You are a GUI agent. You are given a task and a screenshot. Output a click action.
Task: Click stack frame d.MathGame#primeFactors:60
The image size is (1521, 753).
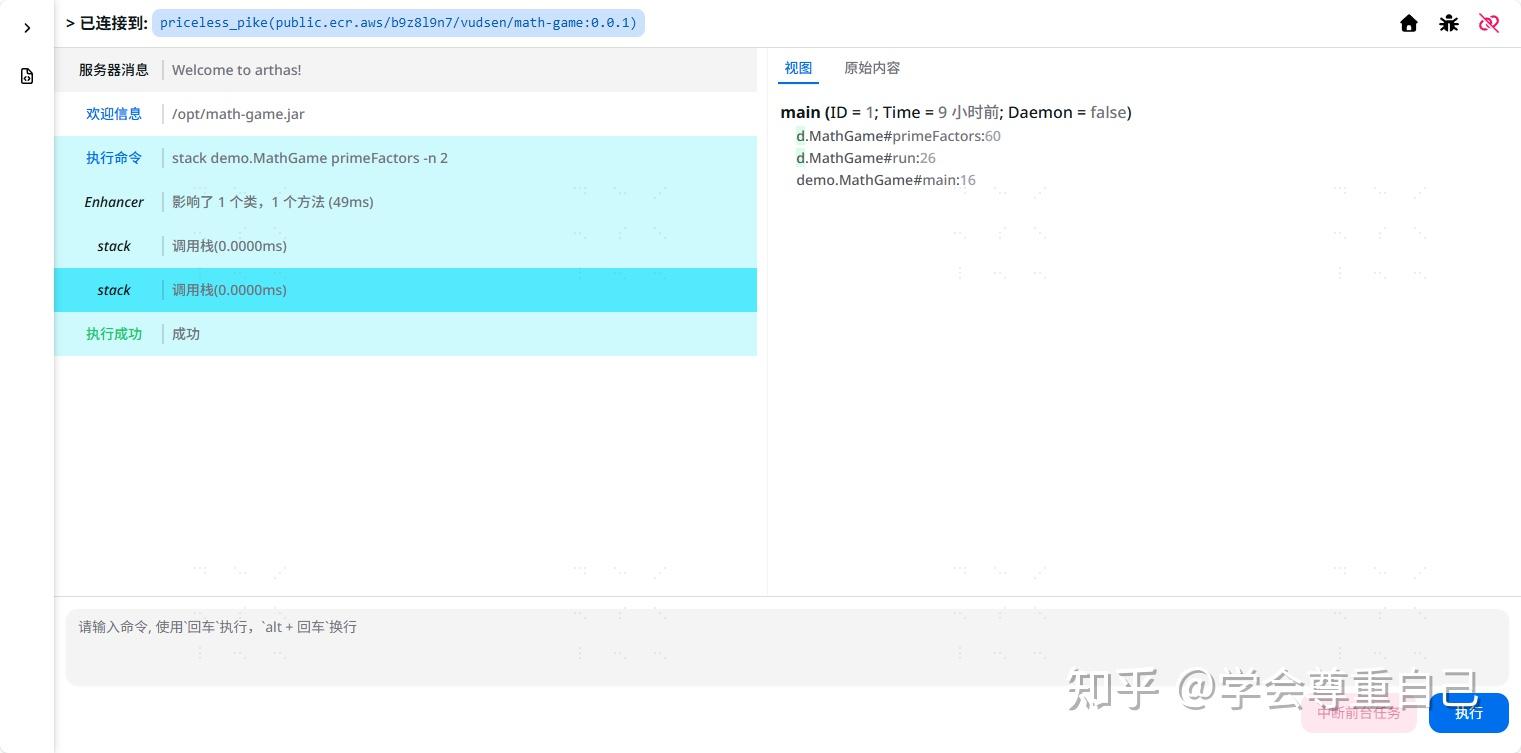click(898, 136)
